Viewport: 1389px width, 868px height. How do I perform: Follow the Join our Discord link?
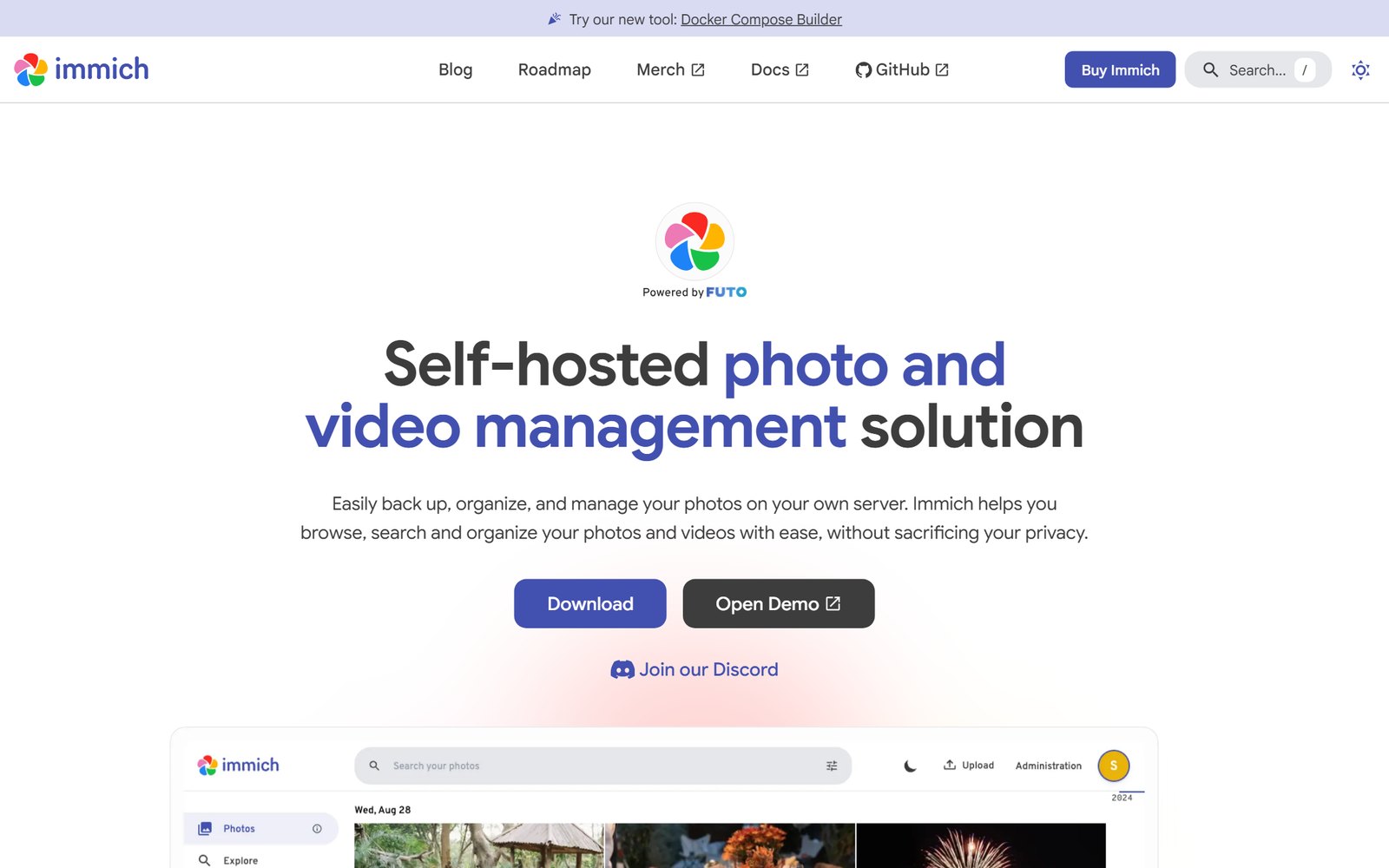click(694, 669)
